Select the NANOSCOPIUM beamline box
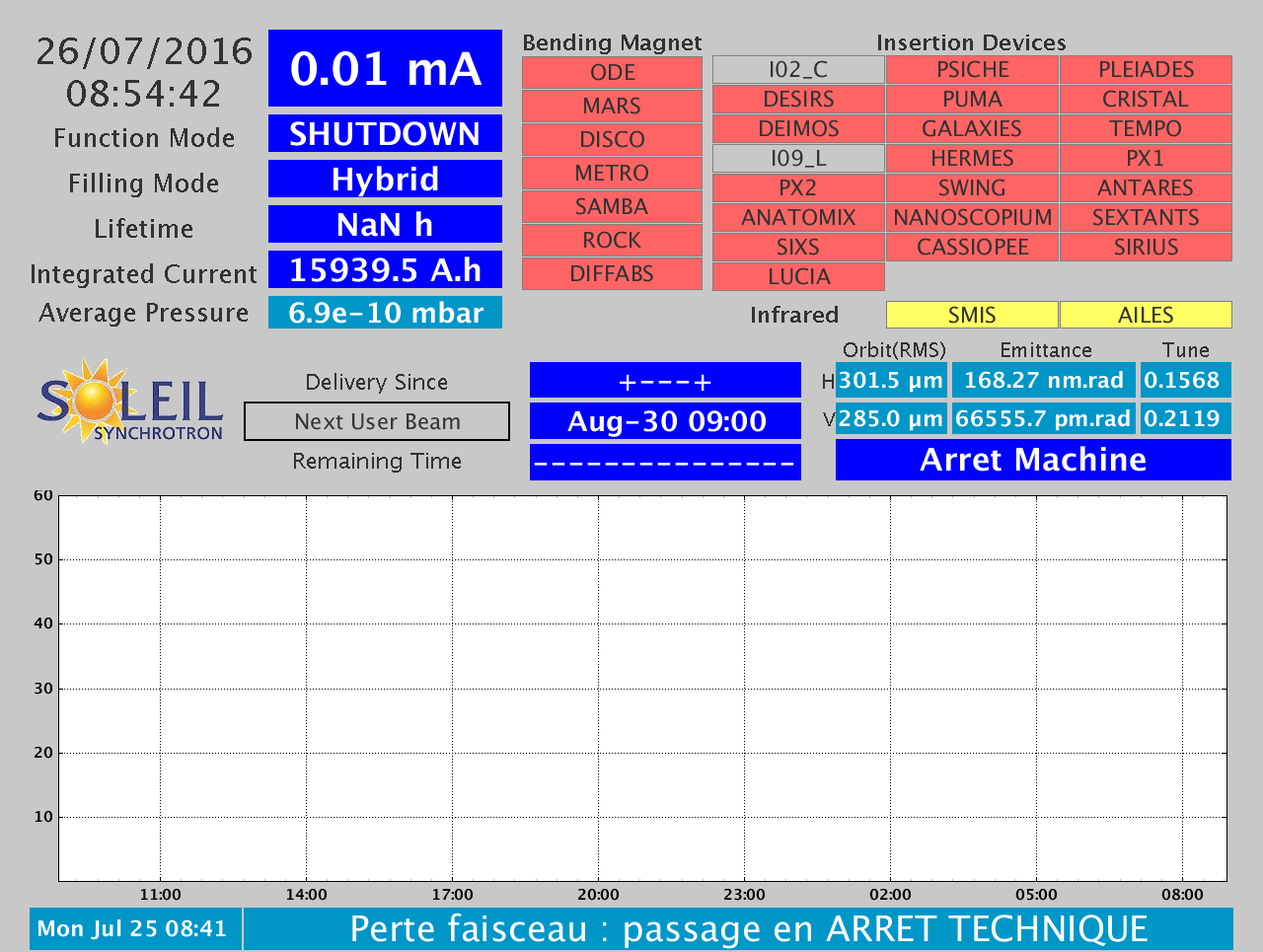The height and width of the screenshot is (952, 1263). click(x=972, y=218)
